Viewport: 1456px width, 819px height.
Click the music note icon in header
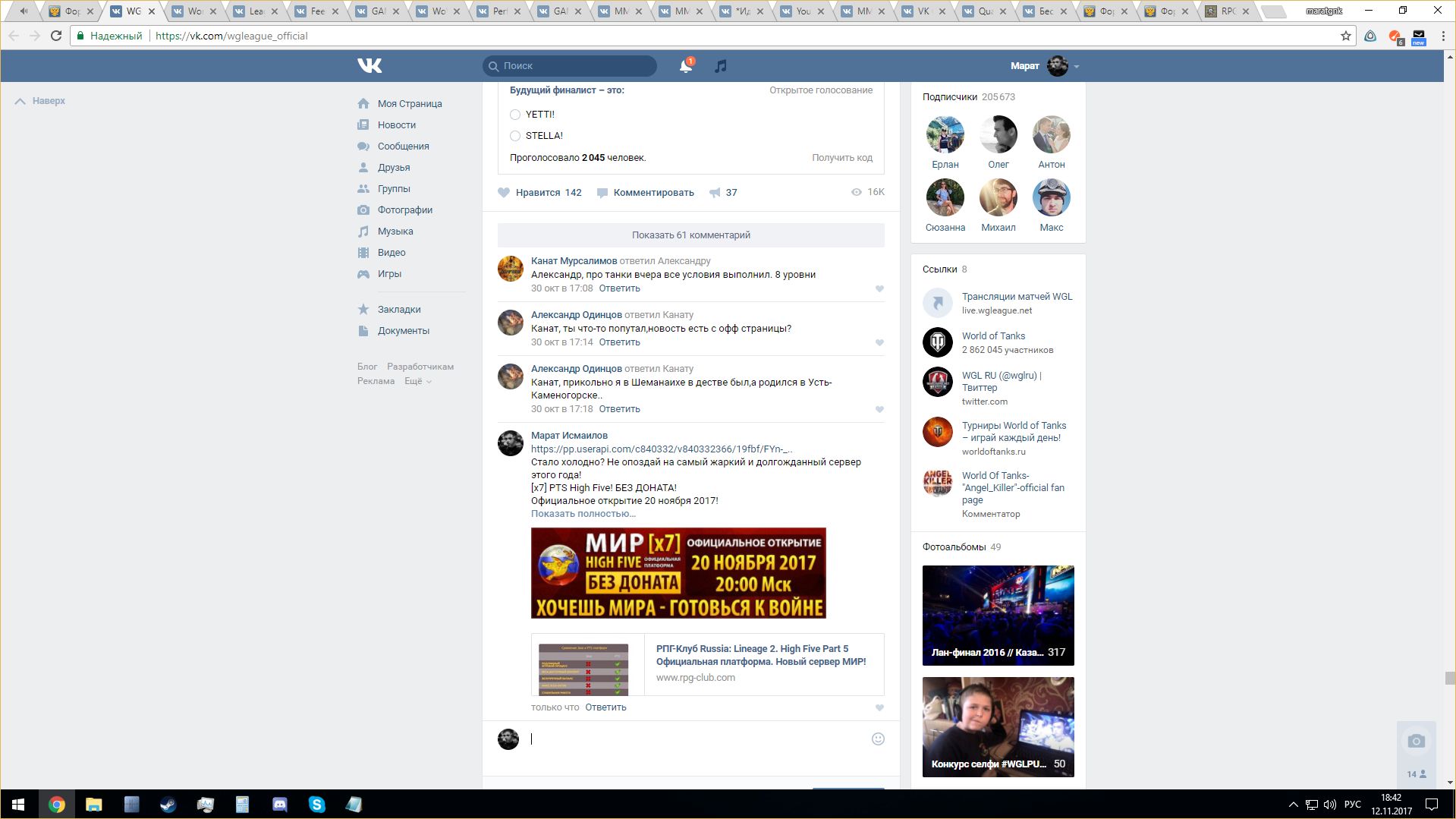coord(721,66)
